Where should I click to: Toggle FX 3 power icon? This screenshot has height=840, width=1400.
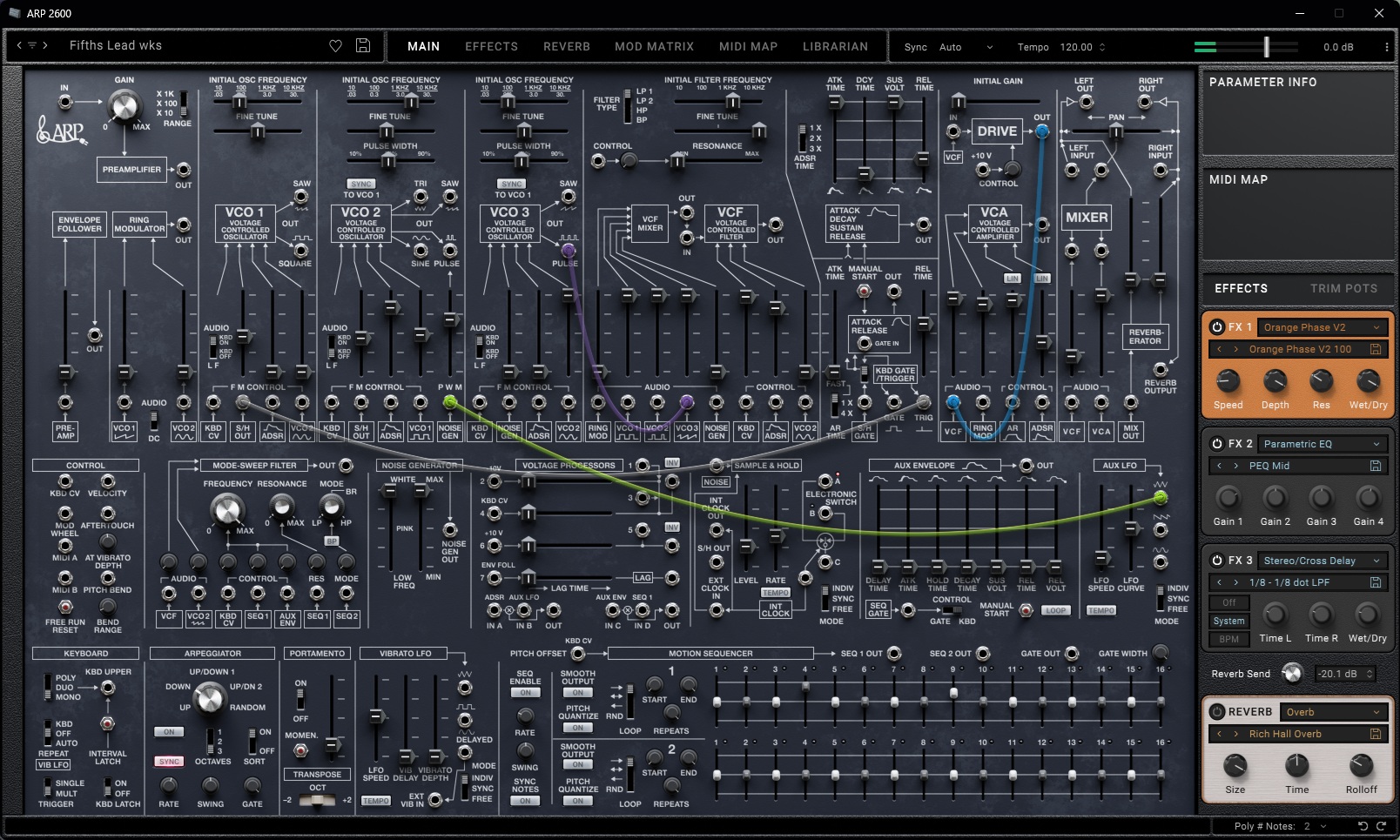(x=1217, y=561)
